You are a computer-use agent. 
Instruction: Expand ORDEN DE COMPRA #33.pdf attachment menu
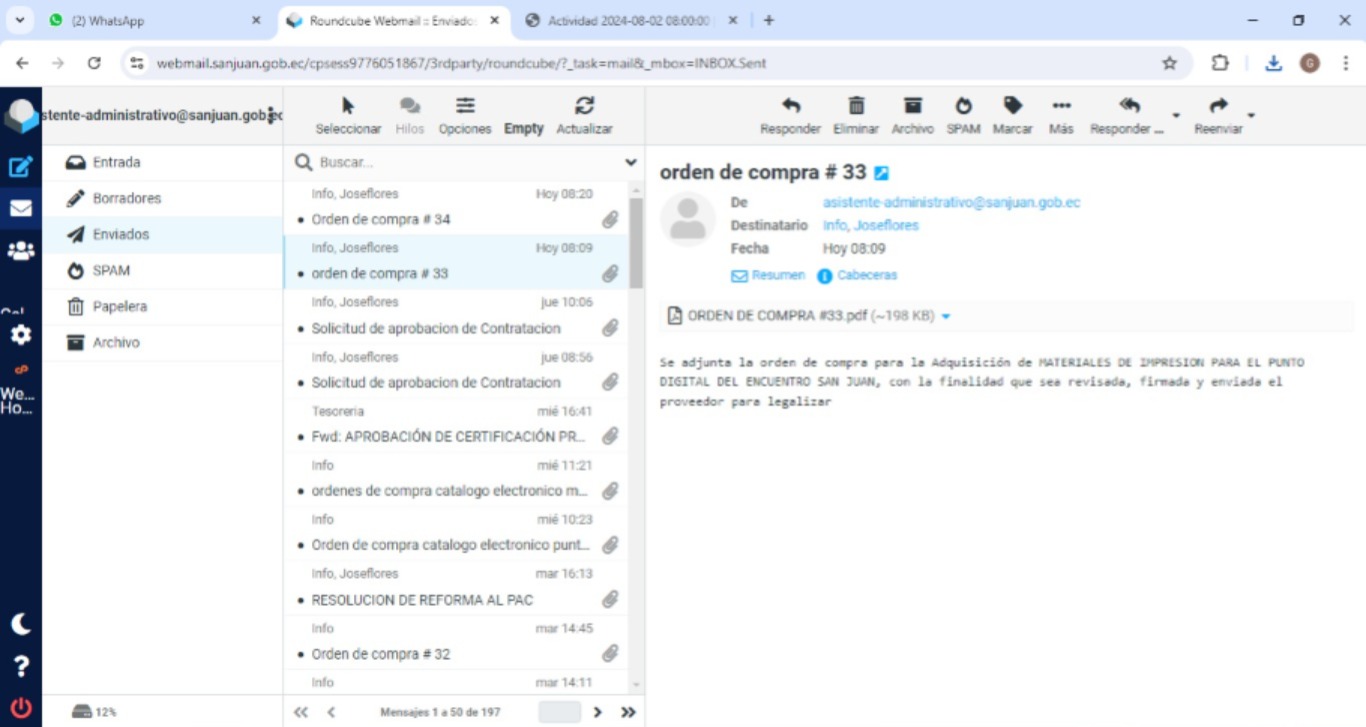946,316
